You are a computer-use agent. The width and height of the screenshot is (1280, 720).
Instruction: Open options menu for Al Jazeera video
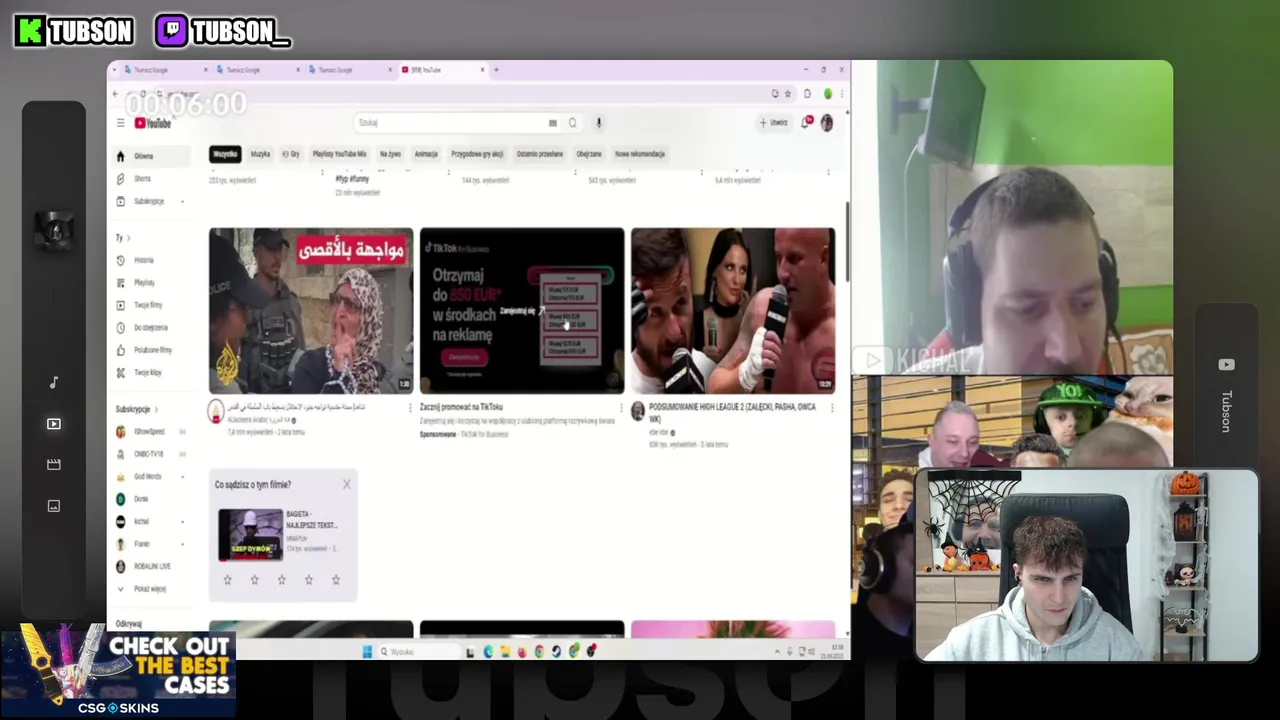[409, 408]
